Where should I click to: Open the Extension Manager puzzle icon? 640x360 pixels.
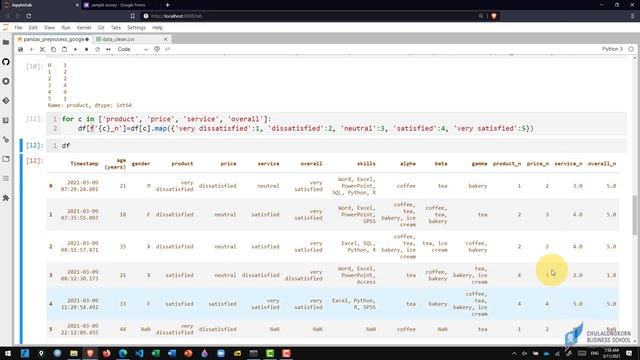click(6, 198)
